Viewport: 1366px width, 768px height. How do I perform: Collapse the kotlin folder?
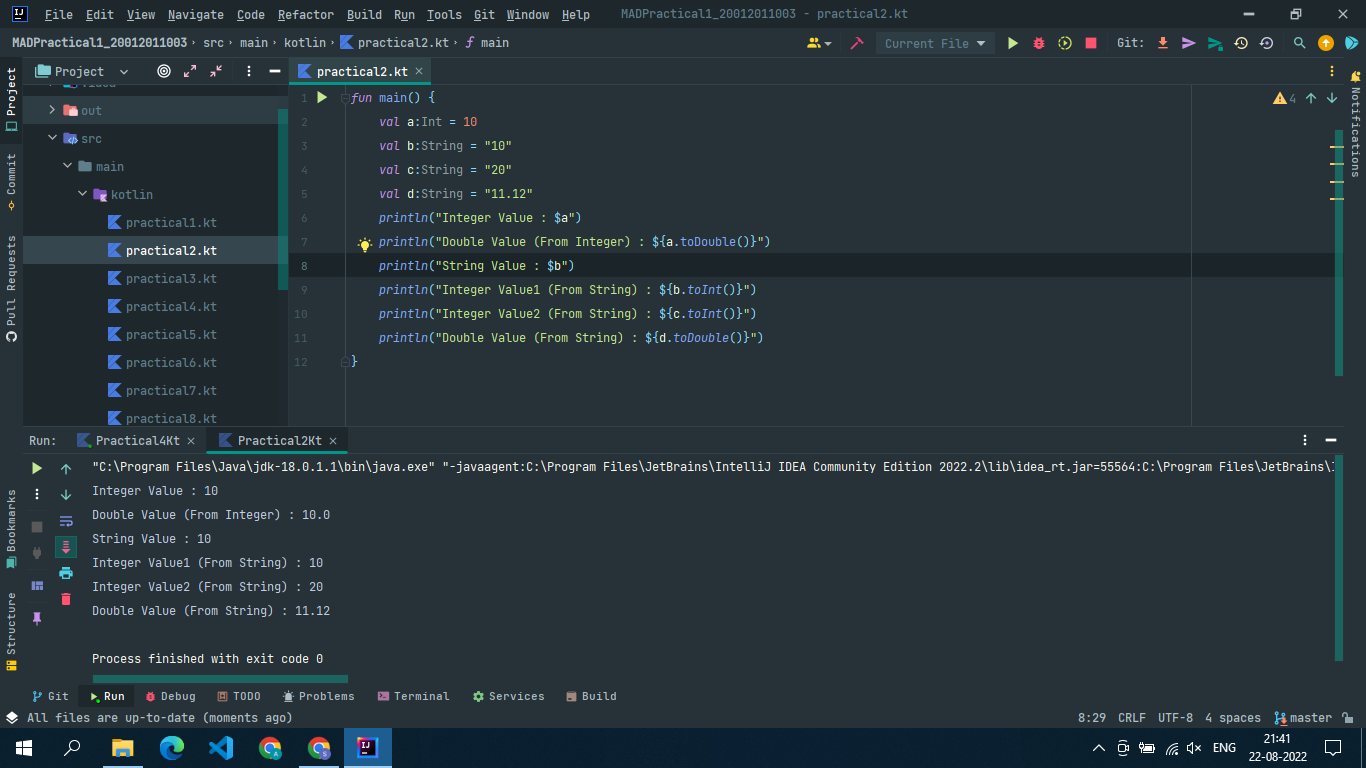point(83,194)
